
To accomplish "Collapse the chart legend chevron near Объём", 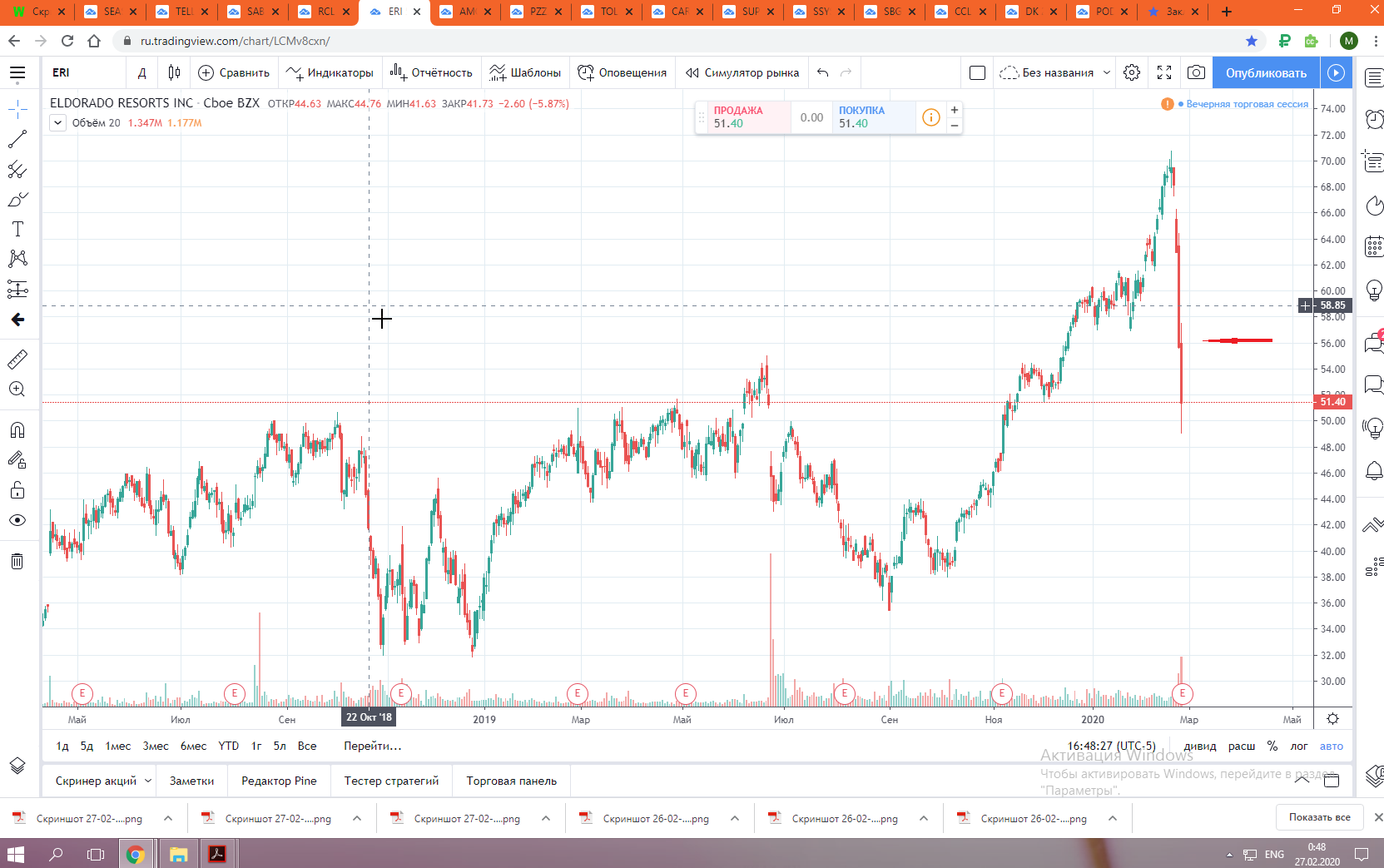I will click(57, 123).
